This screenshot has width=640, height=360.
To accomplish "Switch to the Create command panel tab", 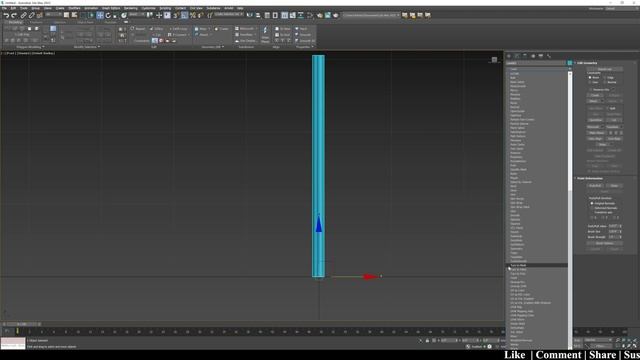I will click(509, 56).
